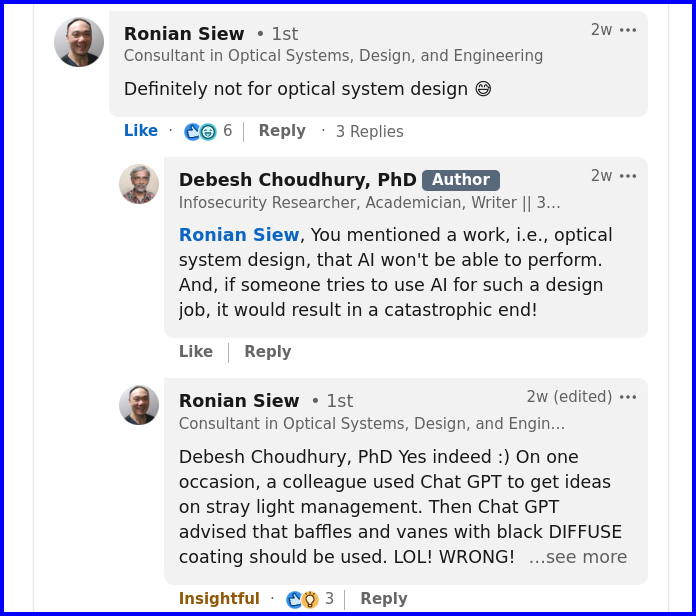Open the reaction count 6
Image resolution: width=696 pixels, height=616 pixels.
click(x=227, y=130)
